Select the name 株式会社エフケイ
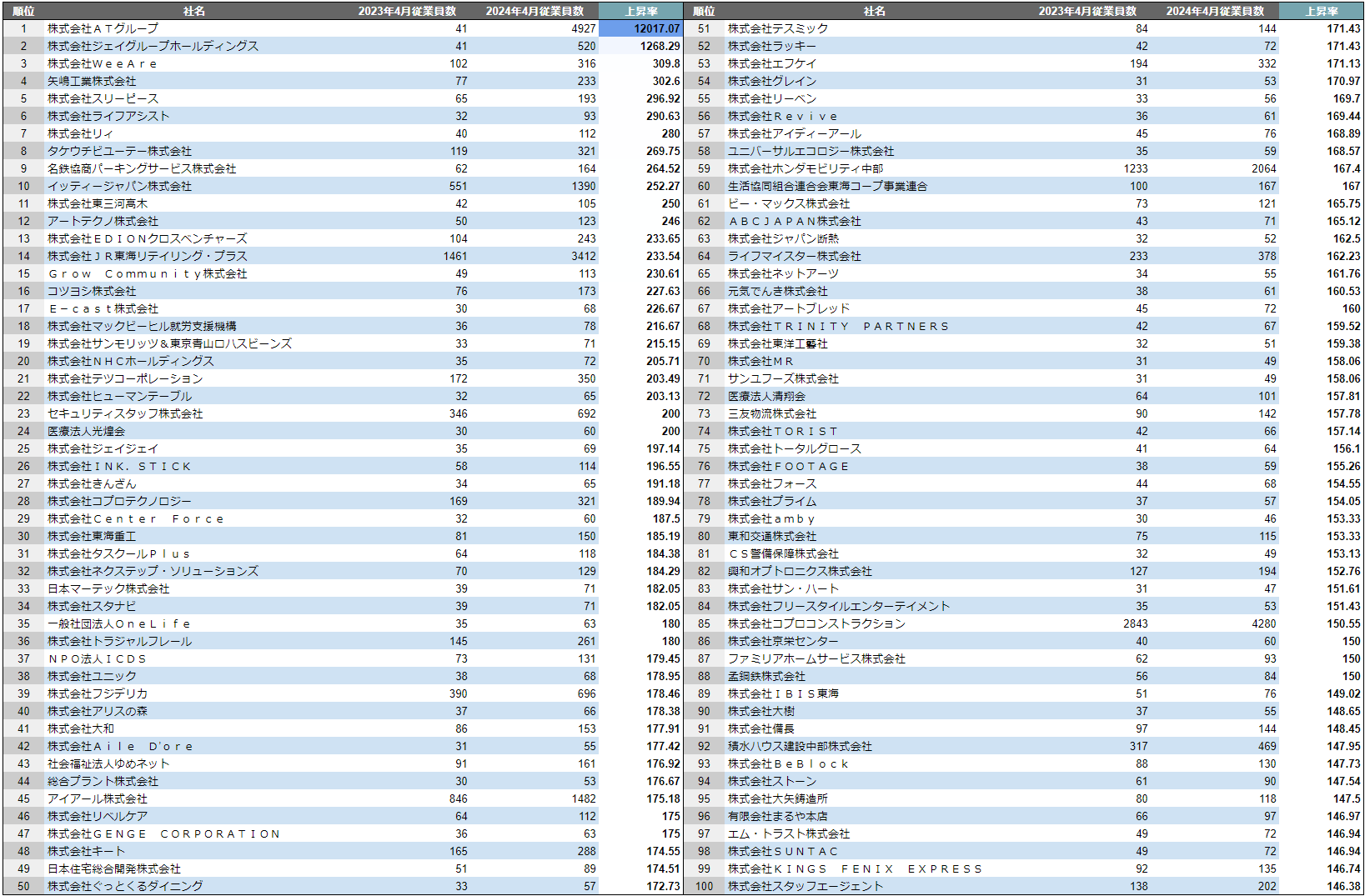The height and width of the screenshot is (896, 1365). [772, 63]
